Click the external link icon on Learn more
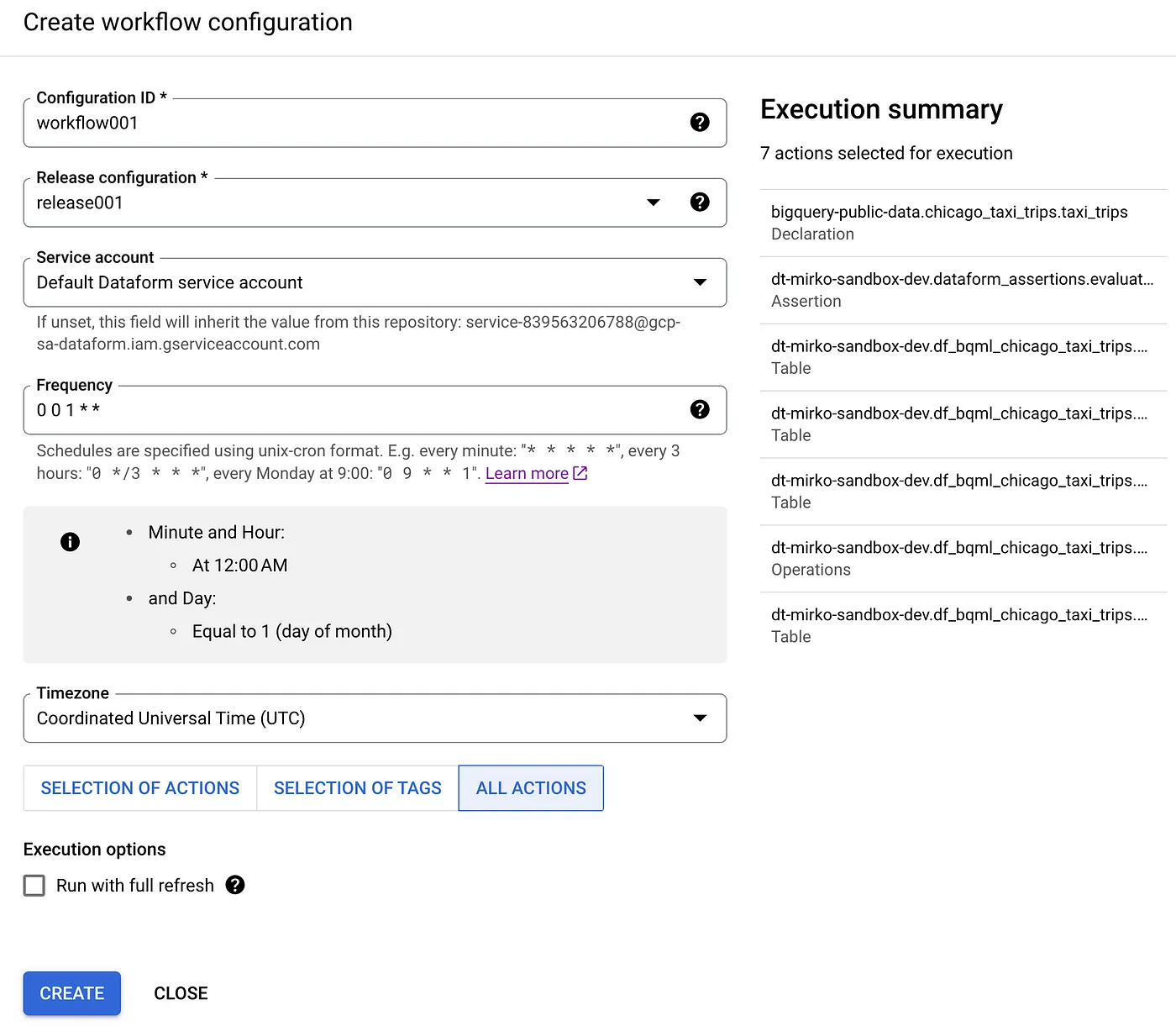The height and width of the screenshot is (1026, 1176). [580, 473]
